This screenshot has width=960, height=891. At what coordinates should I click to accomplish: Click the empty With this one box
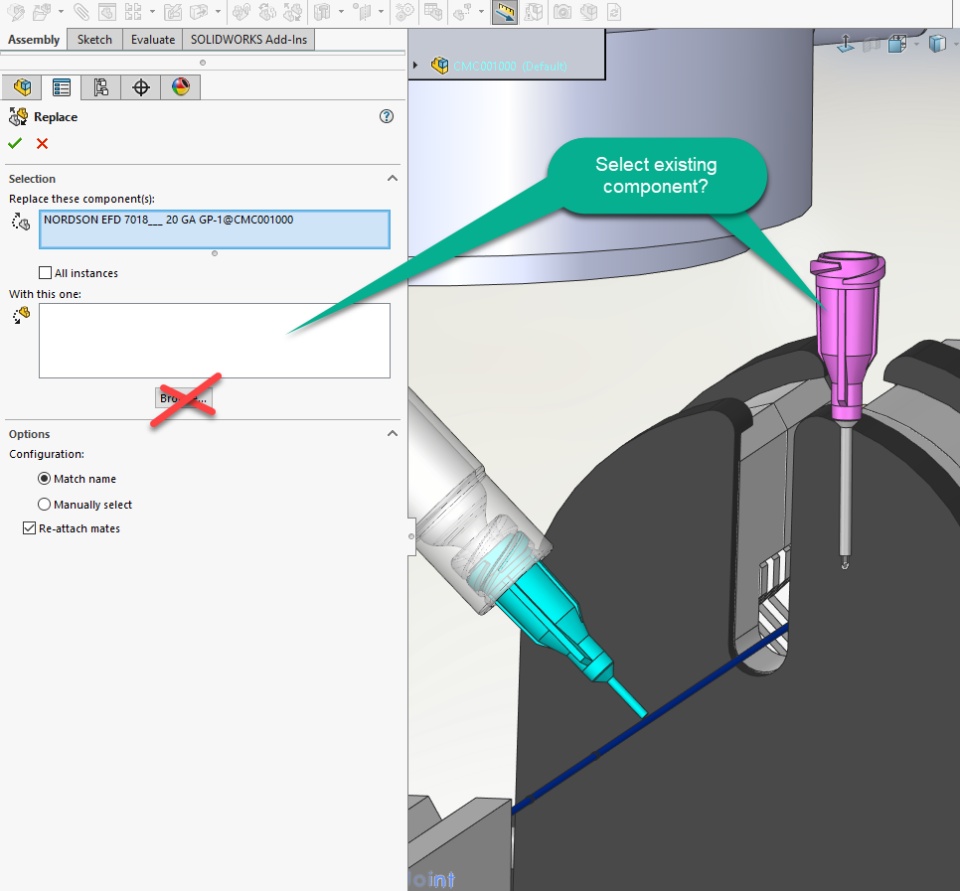coord(214,340)
